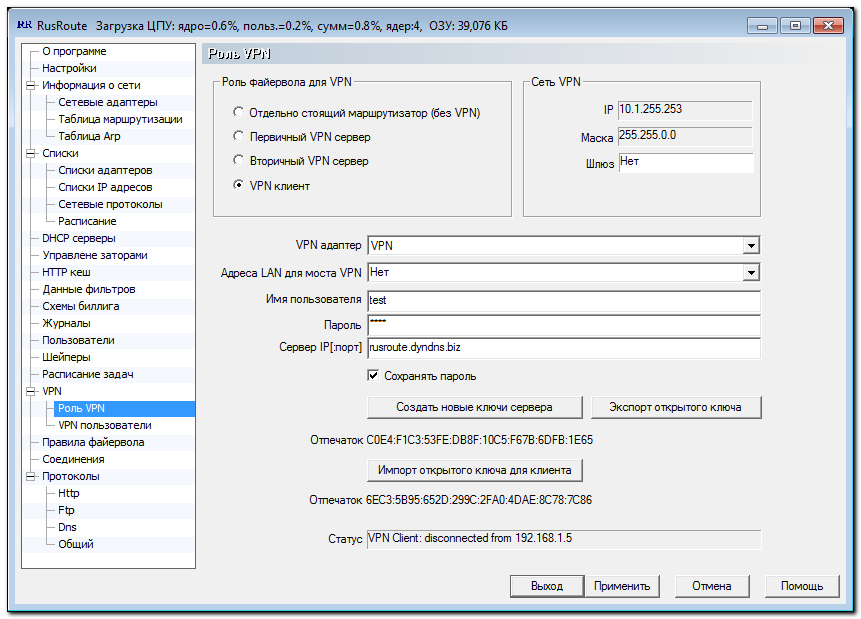Open Схемы биллига tree item
The image size is (861, 619).
80,306
